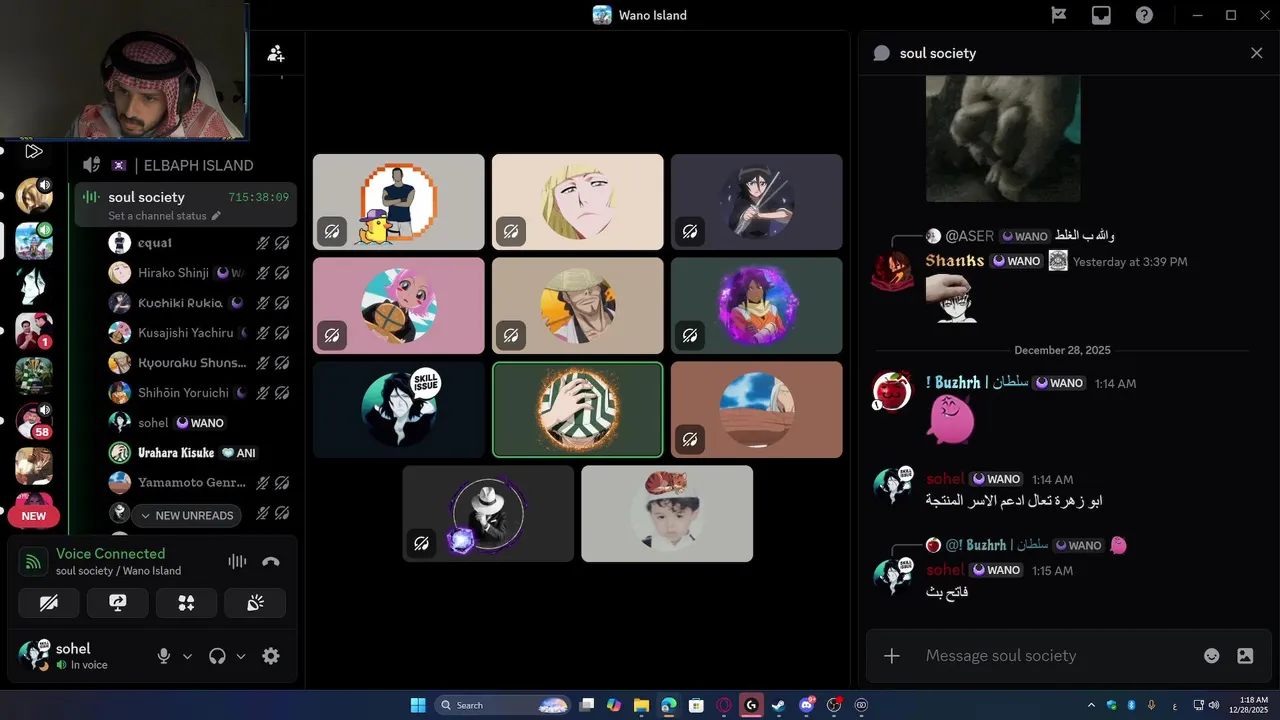This screenshot has width=1280, height=720.
Task: Focus the blonde Shinji video tile
Action: click(578, 202)
